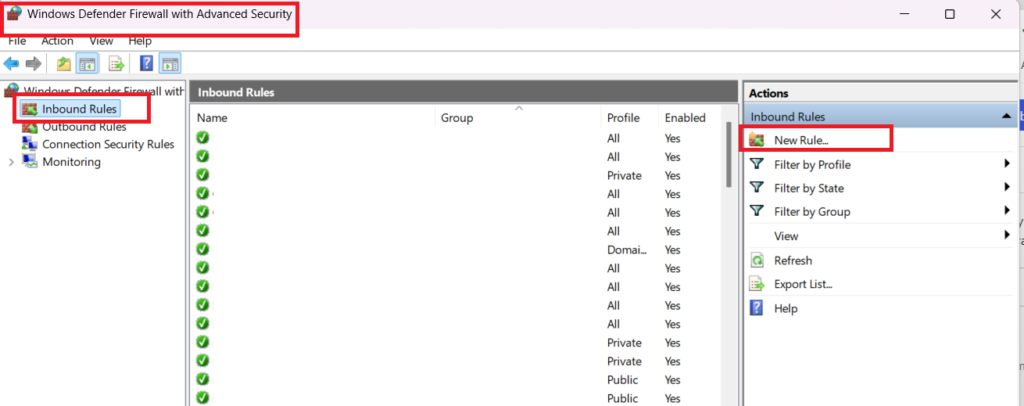Select the Monitoring tree node
This screenshot has width=1024, height=406.
coord(71,162)
